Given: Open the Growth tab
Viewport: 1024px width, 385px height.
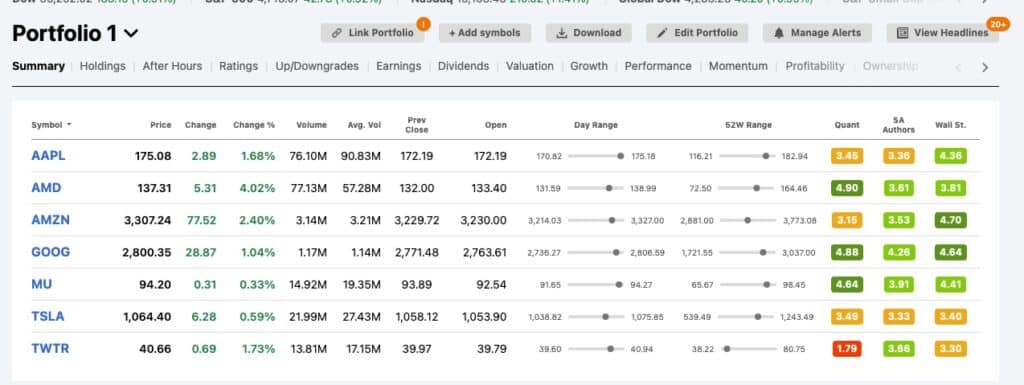Looking at the screenshot, I should pyautogui.click(x=588, y=66).
